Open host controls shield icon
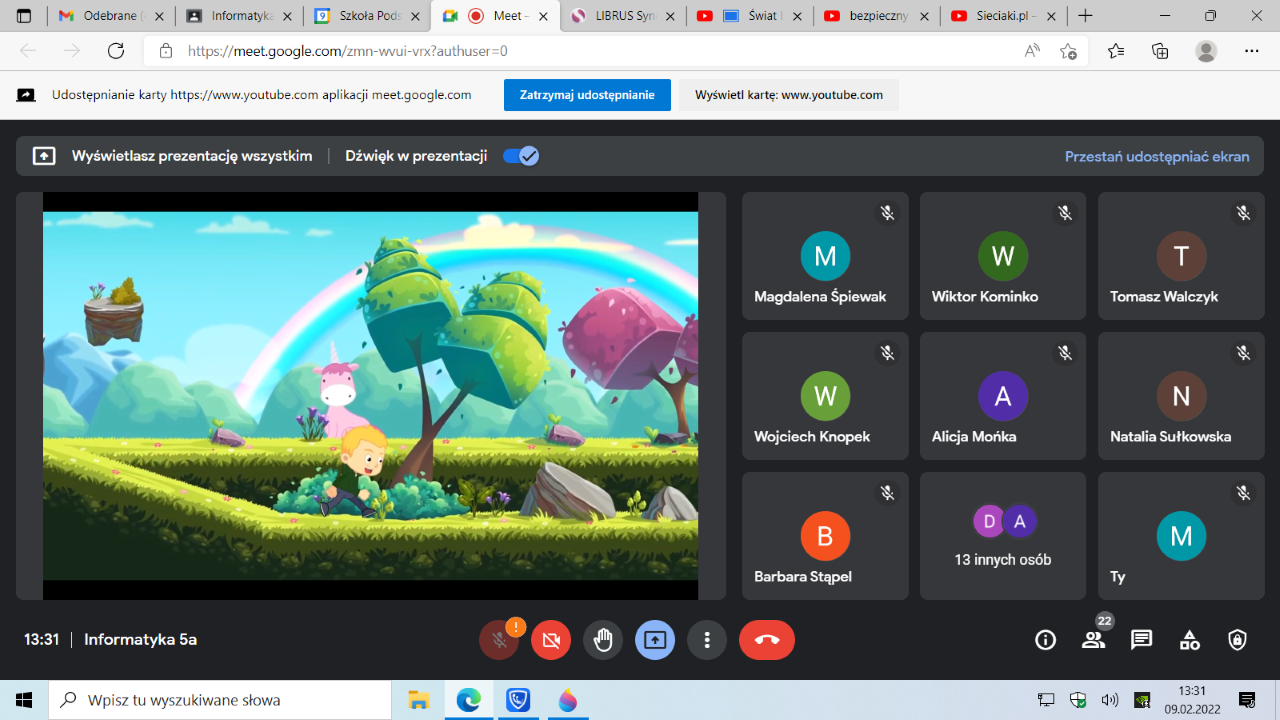1280x720 pixels. (1237, 640)
